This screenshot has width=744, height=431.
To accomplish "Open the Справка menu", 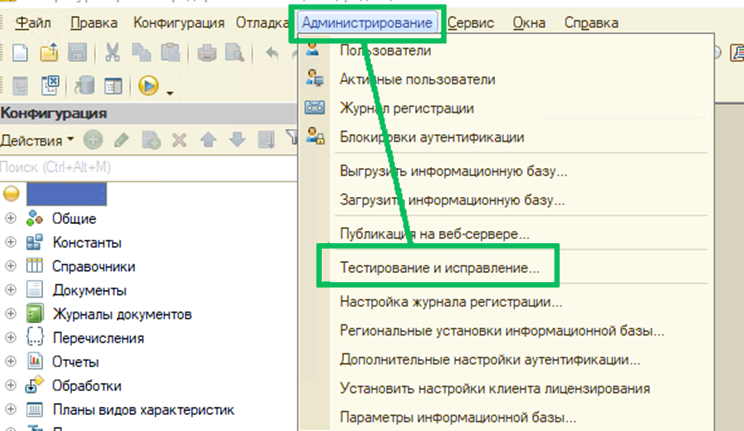I will (591, 23).
